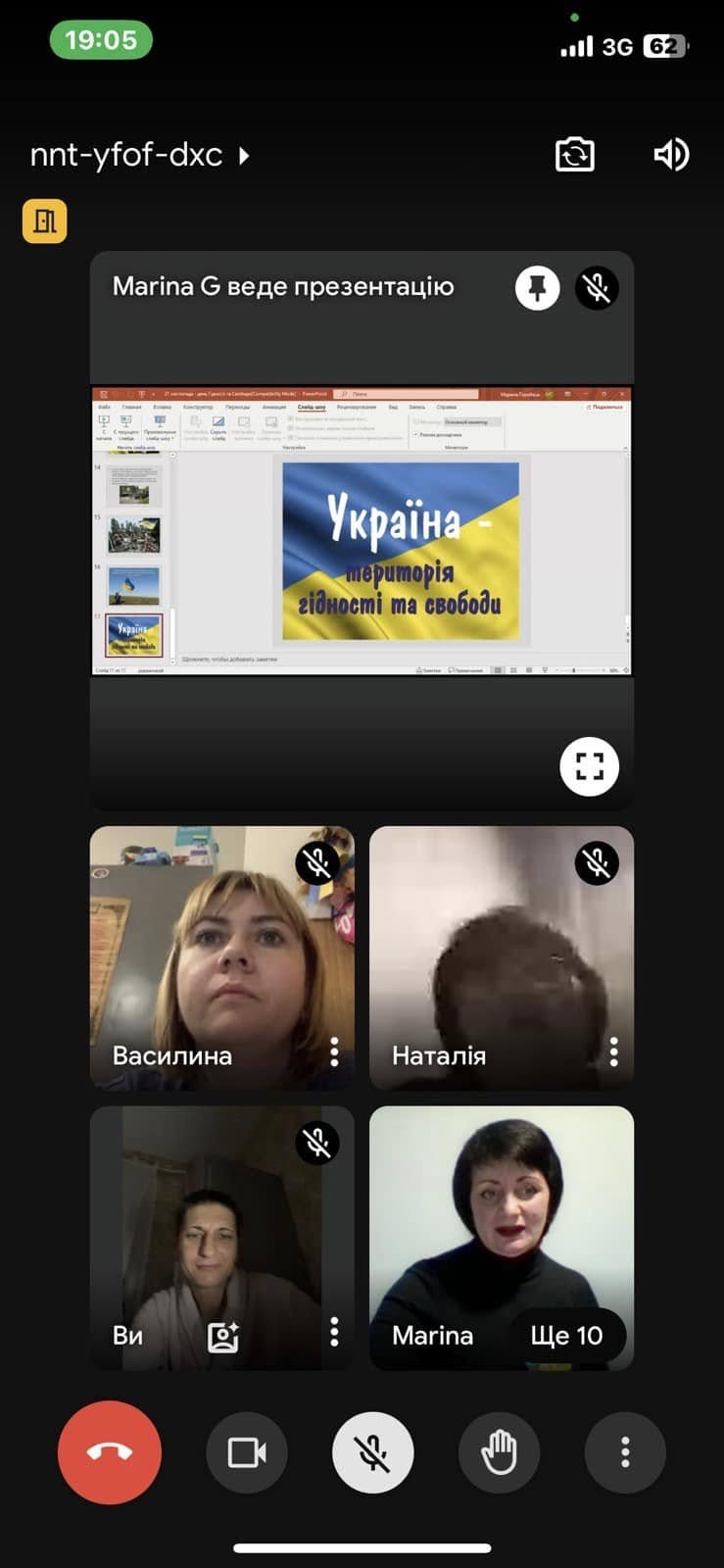Tap the 19:05 green status time pill
724x1568 pixels.
[101, 40]
